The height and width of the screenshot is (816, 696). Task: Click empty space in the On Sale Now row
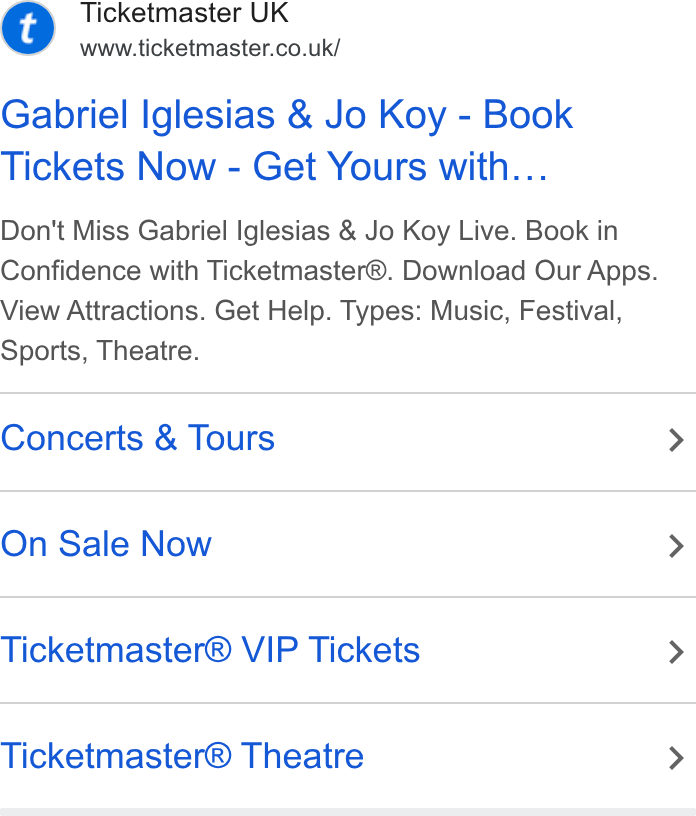[437, 544]
